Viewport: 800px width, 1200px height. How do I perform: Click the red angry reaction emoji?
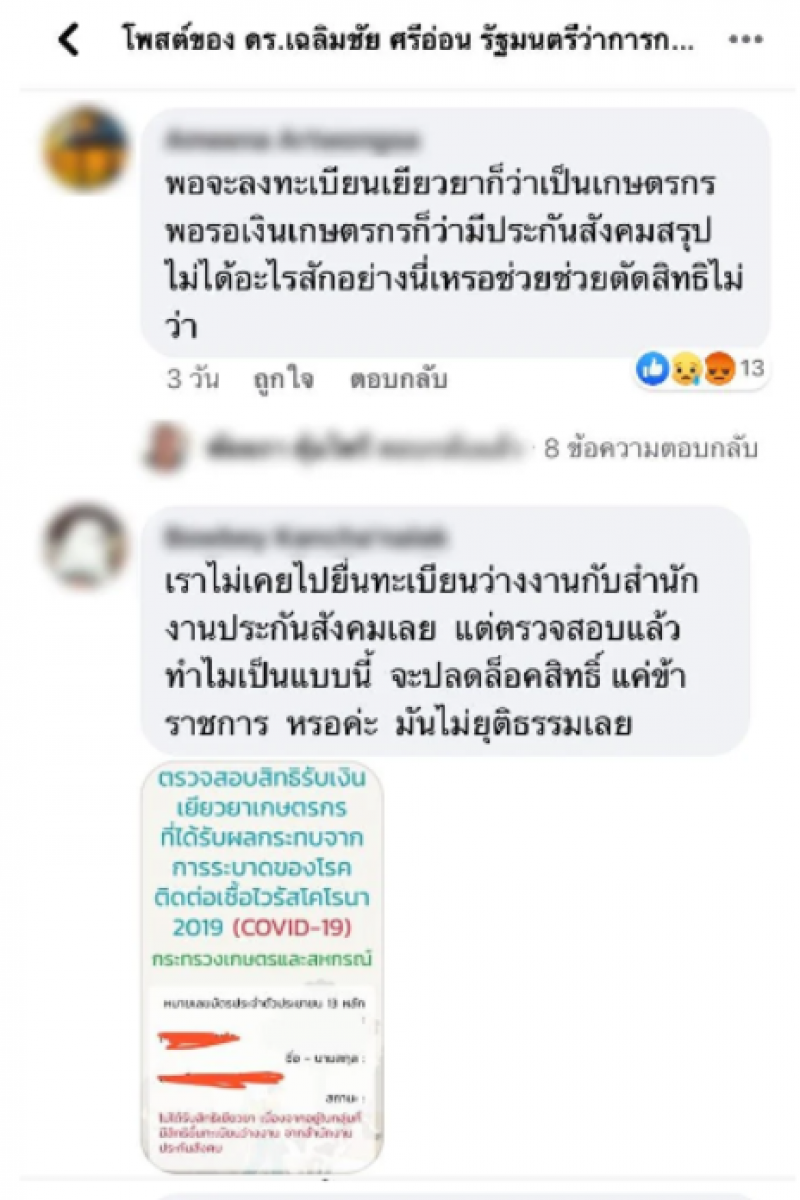[718, 370]
